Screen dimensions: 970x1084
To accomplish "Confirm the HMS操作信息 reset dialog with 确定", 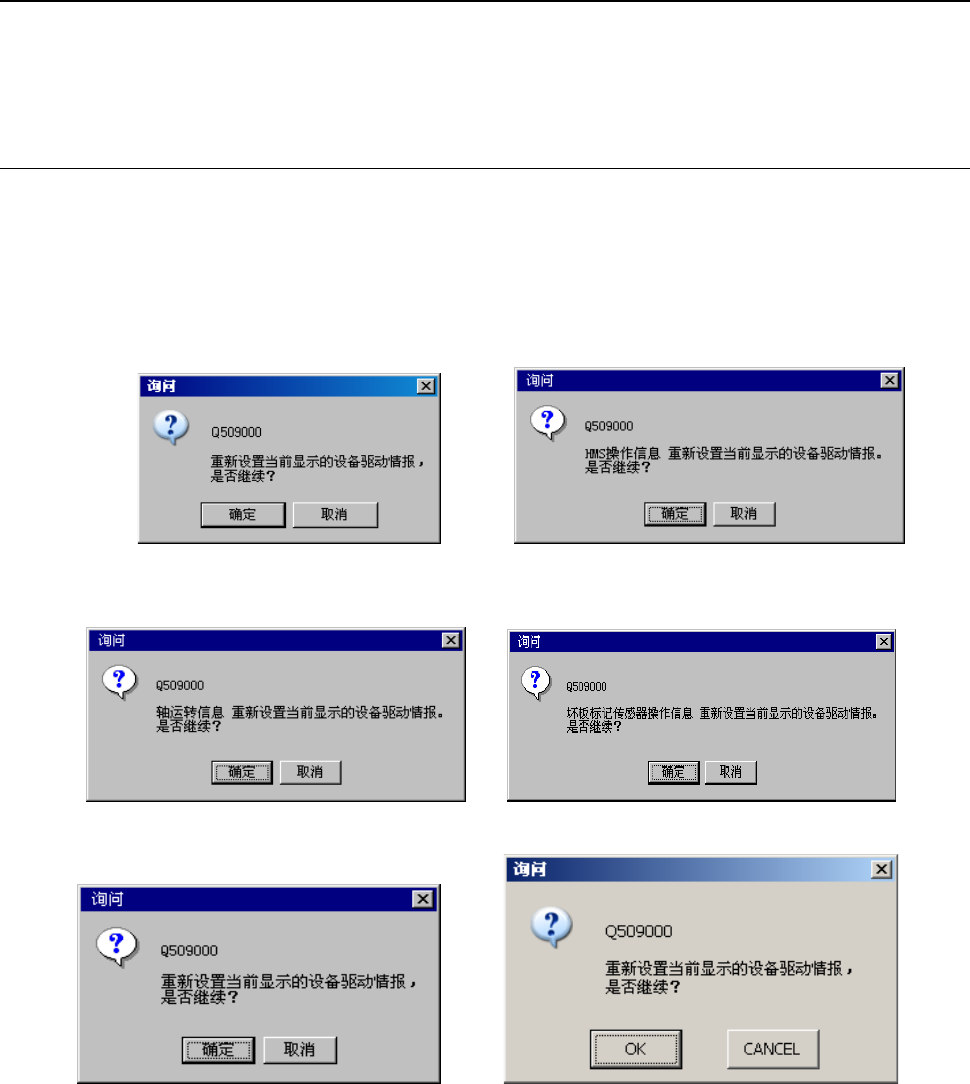I will click(x=675, y=514).
